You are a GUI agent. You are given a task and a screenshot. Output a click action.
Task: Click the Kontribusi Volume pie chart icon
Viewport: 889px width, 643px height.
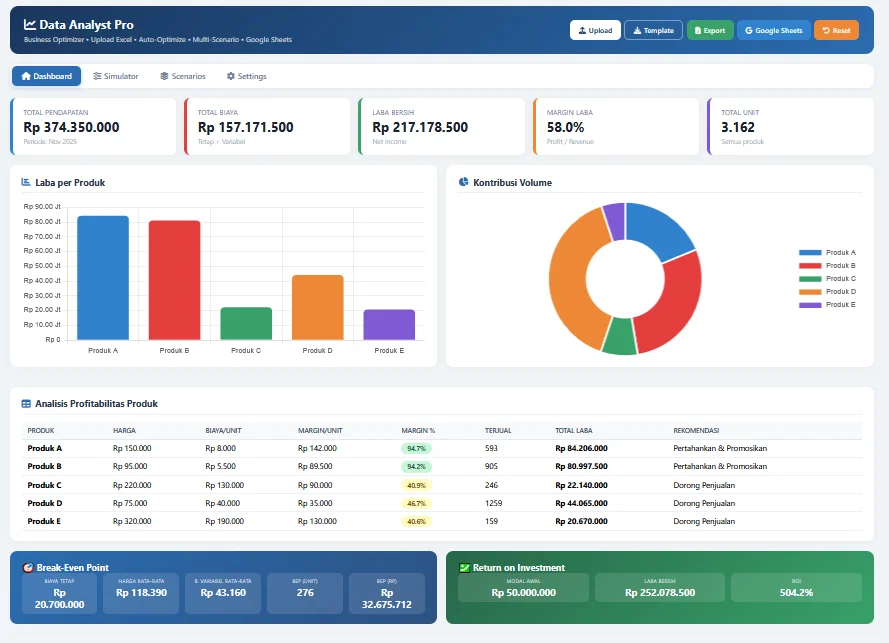[464, 182]
